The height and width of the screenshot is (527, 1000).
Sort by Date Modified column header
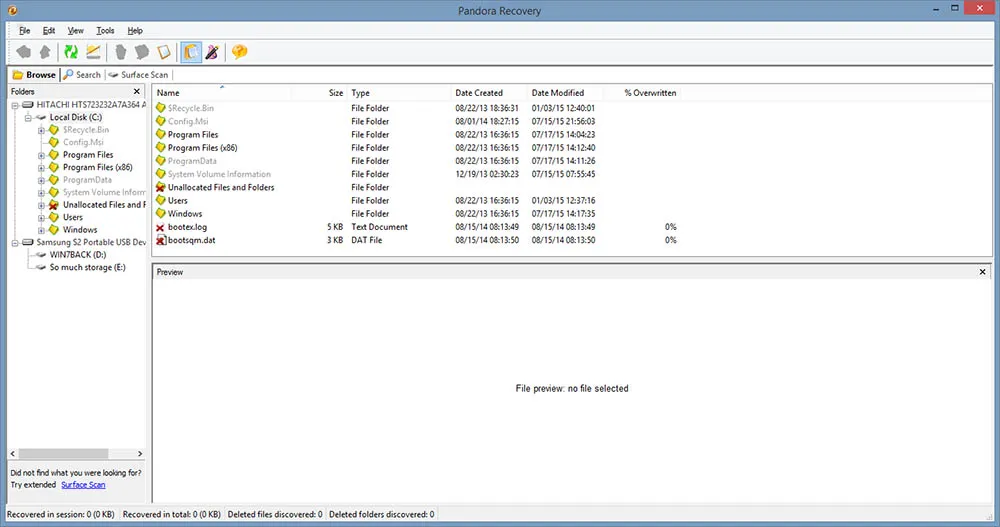pos(565,93)
